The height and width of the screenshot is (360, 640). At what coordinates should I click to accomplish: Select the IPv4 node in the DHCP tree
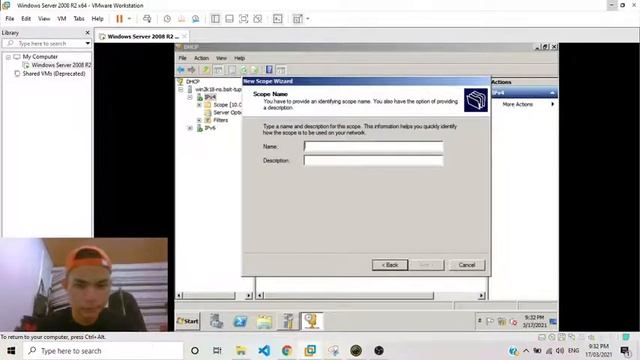(210, 97)
